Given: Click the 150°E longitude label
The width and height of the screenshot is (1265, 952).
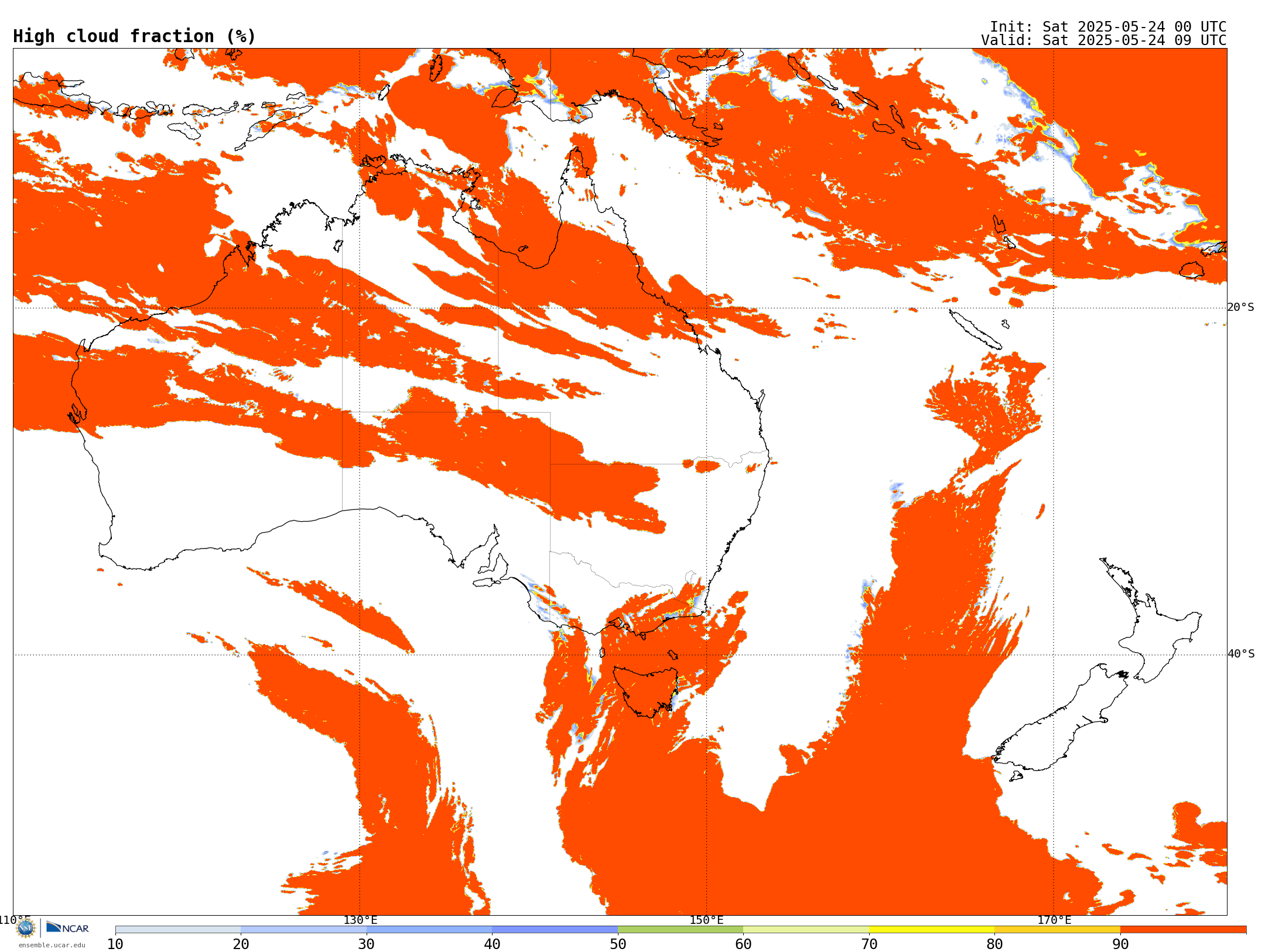Looking at the screenshot, I should click(x=707, y=920).
